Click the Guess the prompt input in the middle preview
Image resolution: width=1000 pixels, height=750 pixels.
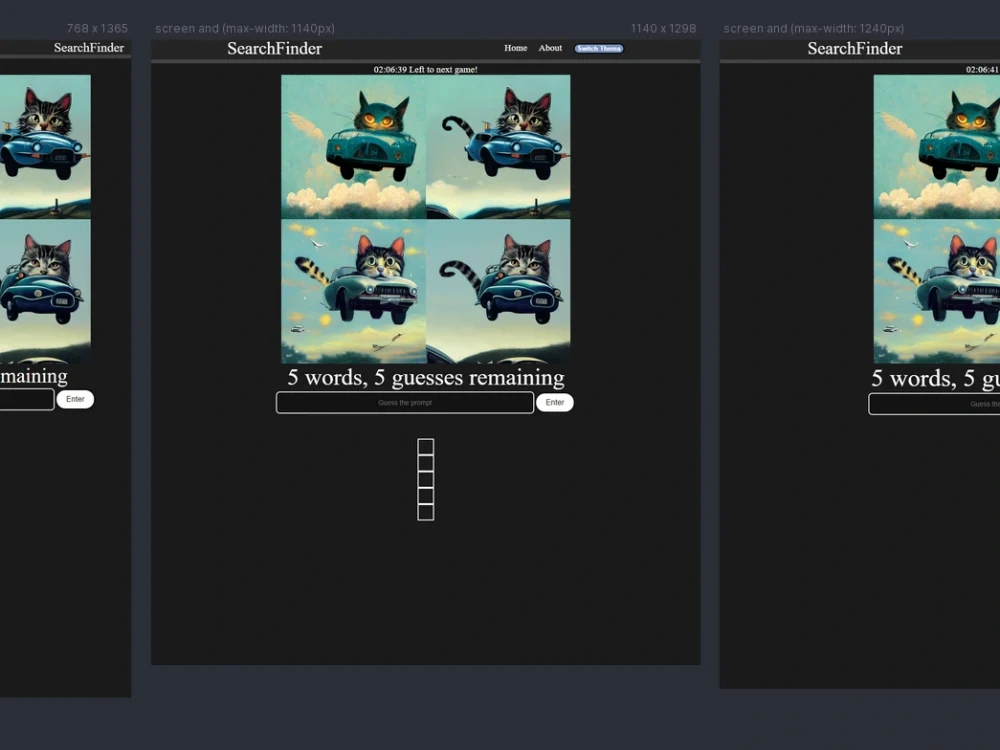pos(405,402)
